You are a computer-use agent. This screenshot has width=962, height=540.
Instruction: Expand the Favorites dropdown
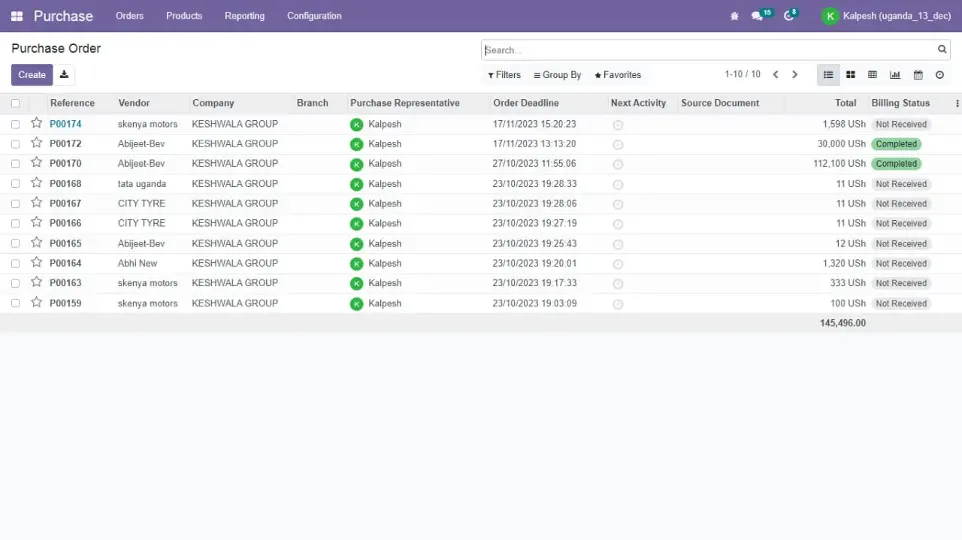pyautogui.click(x=617, y=75)
